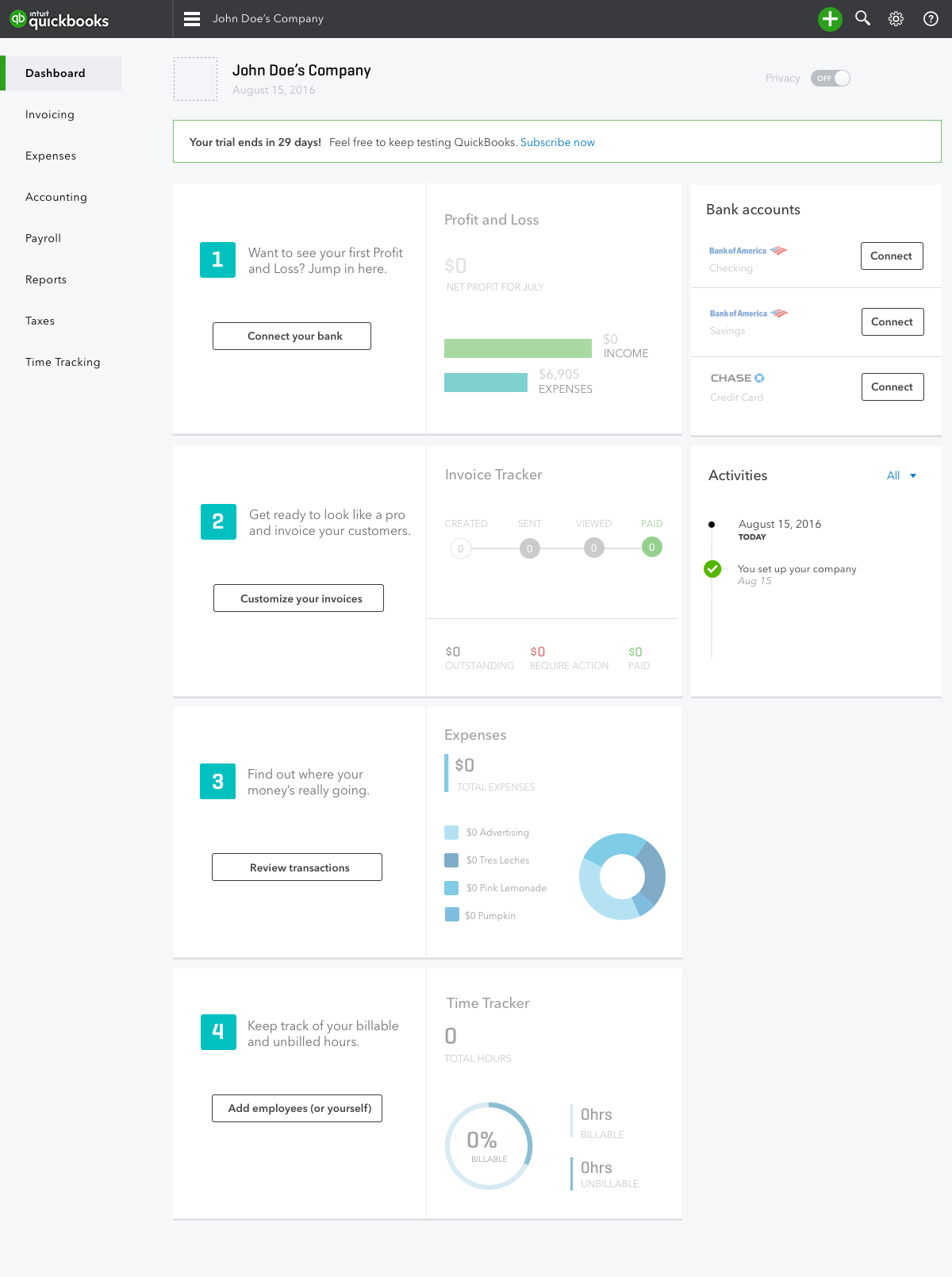This screenshot has width=952, height=1277.
Task: Open Time Tracking from sidebar
Action: [x=63, y=363]
